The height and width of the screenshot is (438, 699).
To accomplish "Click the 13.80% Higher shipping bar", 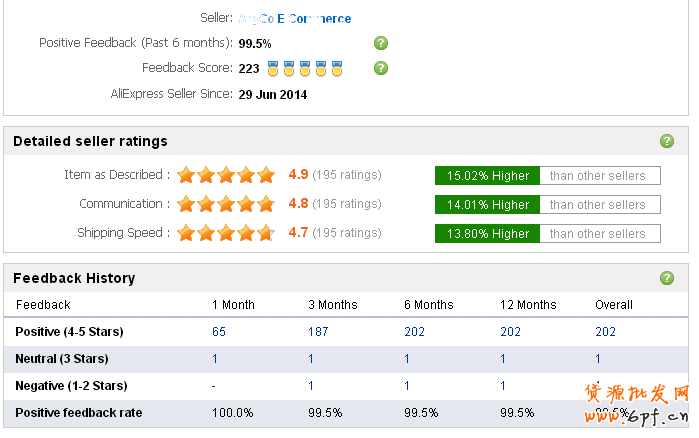I will click(488, 234).
